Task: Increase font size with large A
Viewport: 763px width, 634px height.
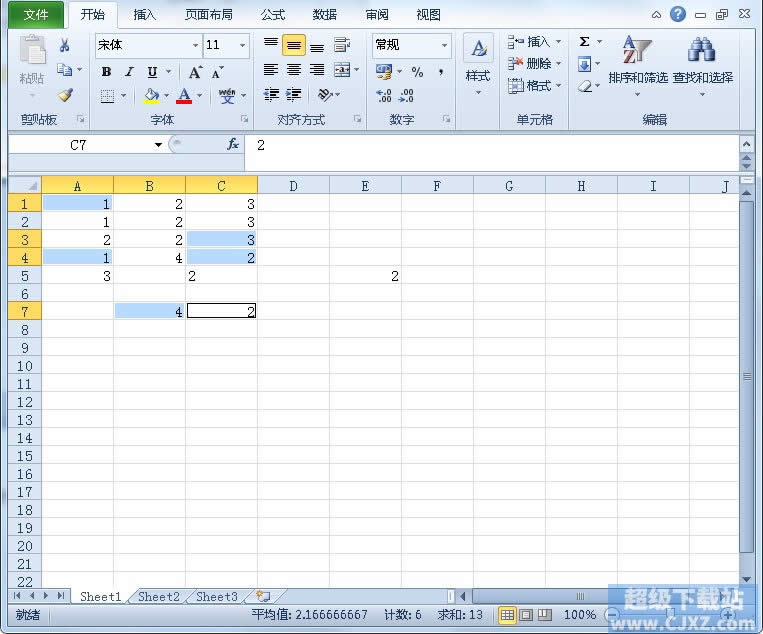Action: click(195, 72)
